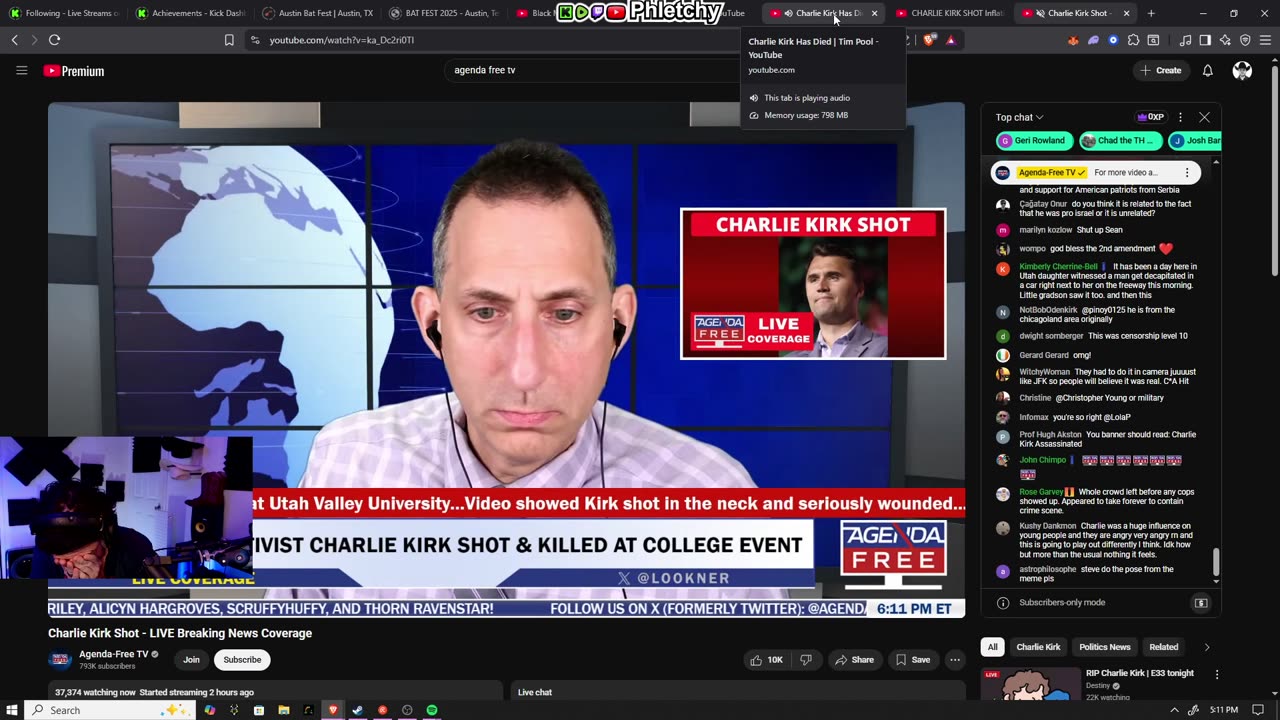Image resolution: width=1280 pixels, height=720 pixels.
Task: Open the Brave main menu
Action: (1266, 40)
